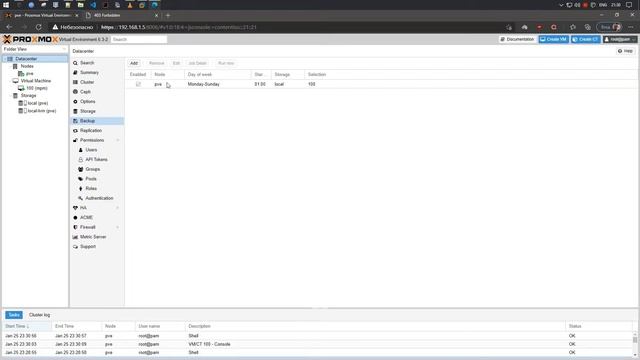
Task: Select Monday-Sunday cell in backup job
Action: pos(204,84)
